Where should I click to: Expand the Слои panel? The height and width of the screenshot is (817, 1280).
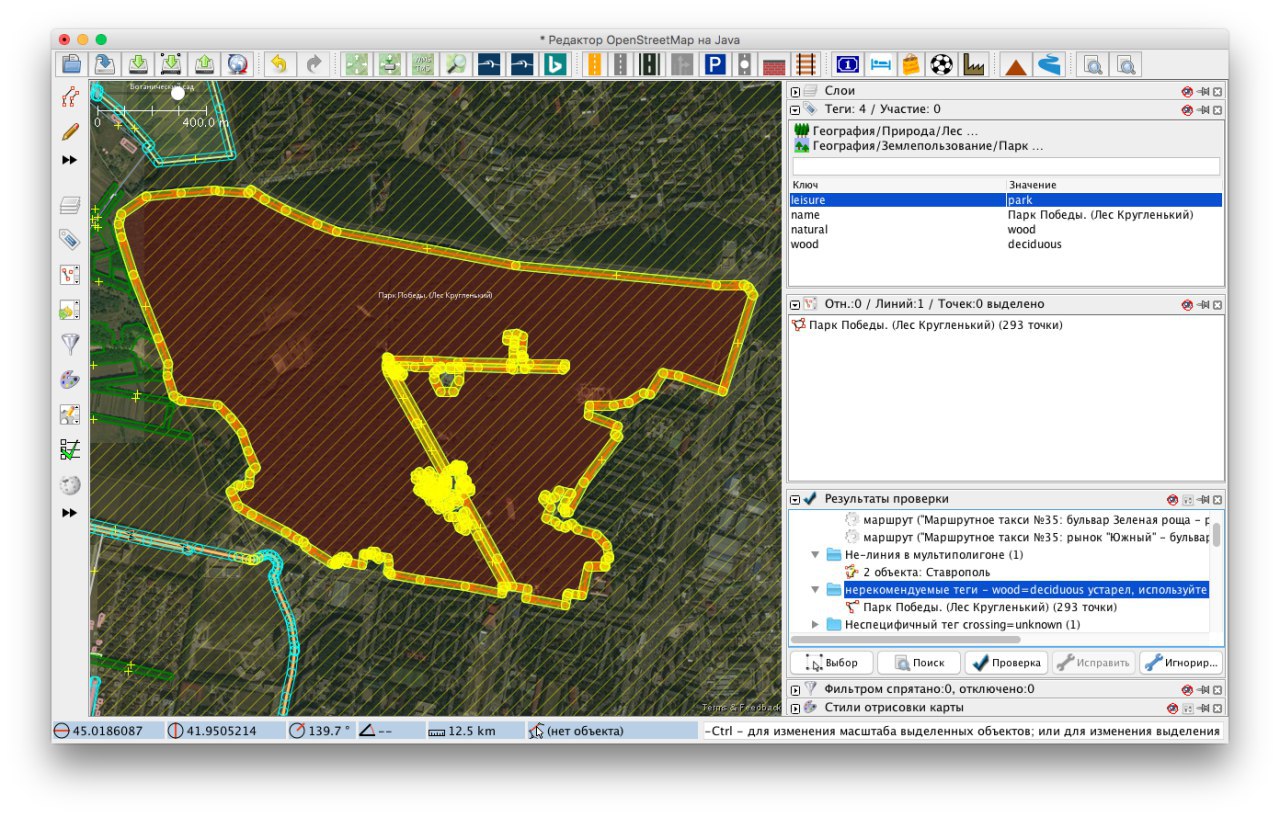(795, 91)
